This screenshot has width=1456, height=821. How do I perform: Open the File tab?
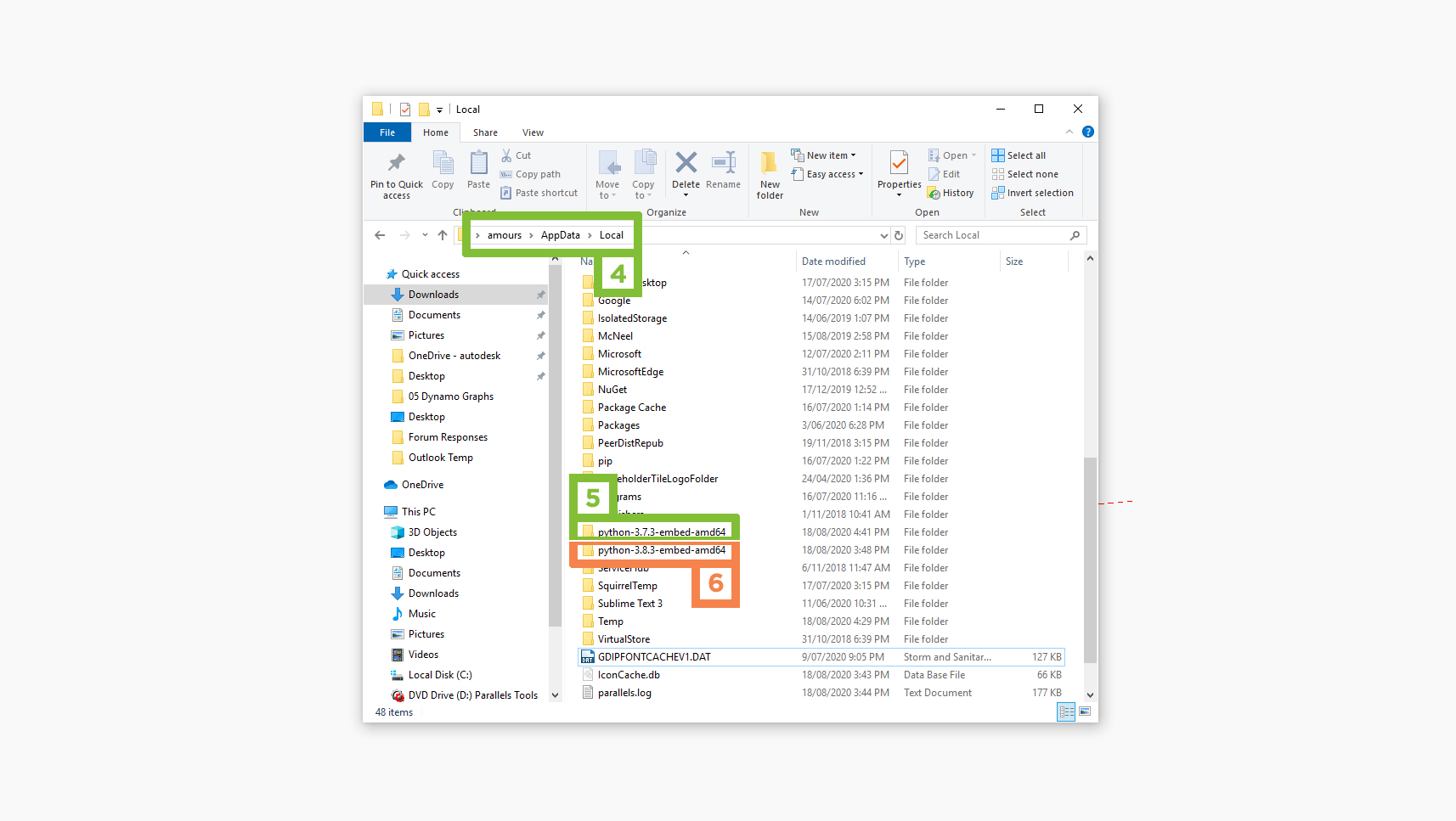point(387,132)
